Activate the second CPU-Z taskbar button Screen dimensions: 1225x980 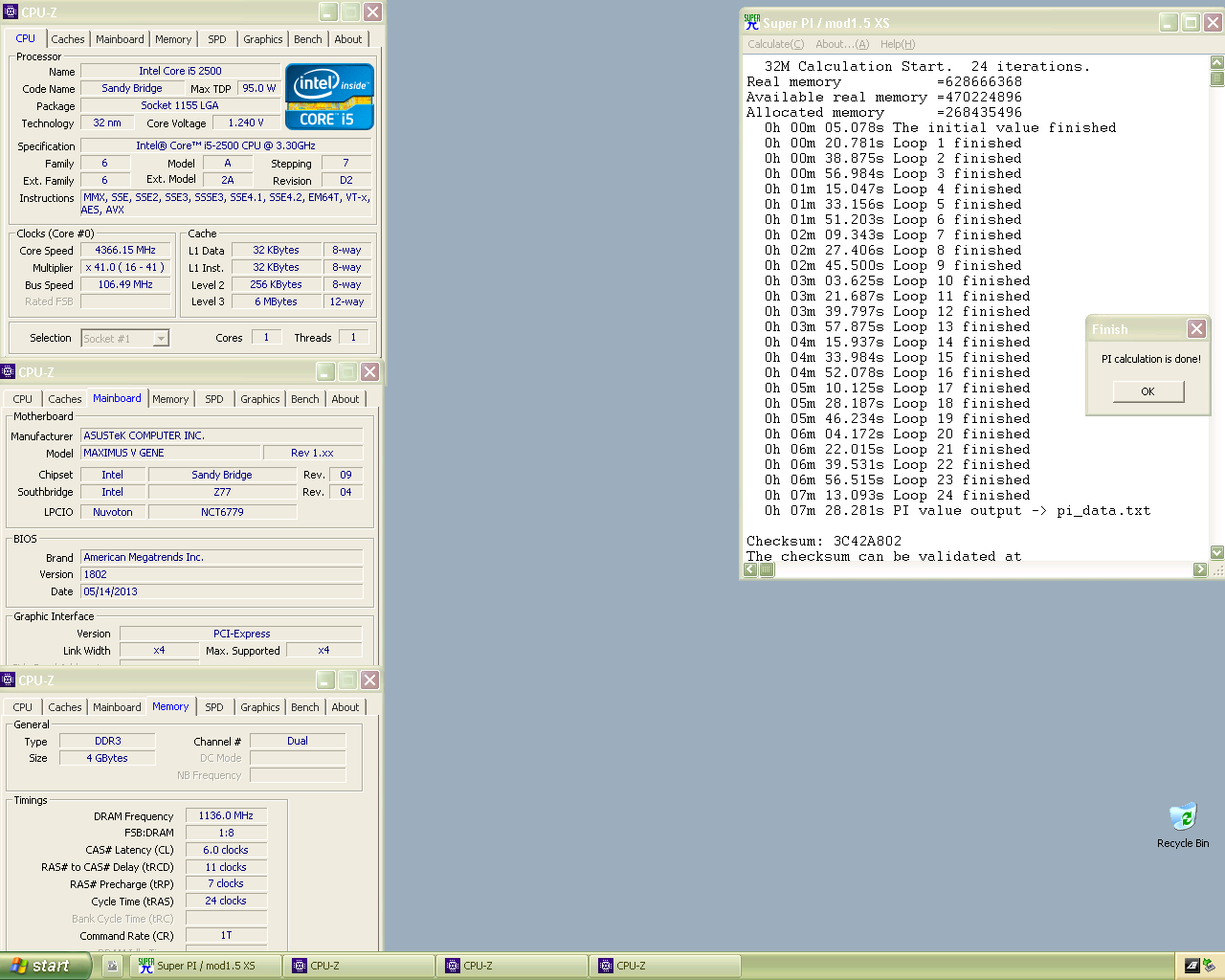click(513, 966)
